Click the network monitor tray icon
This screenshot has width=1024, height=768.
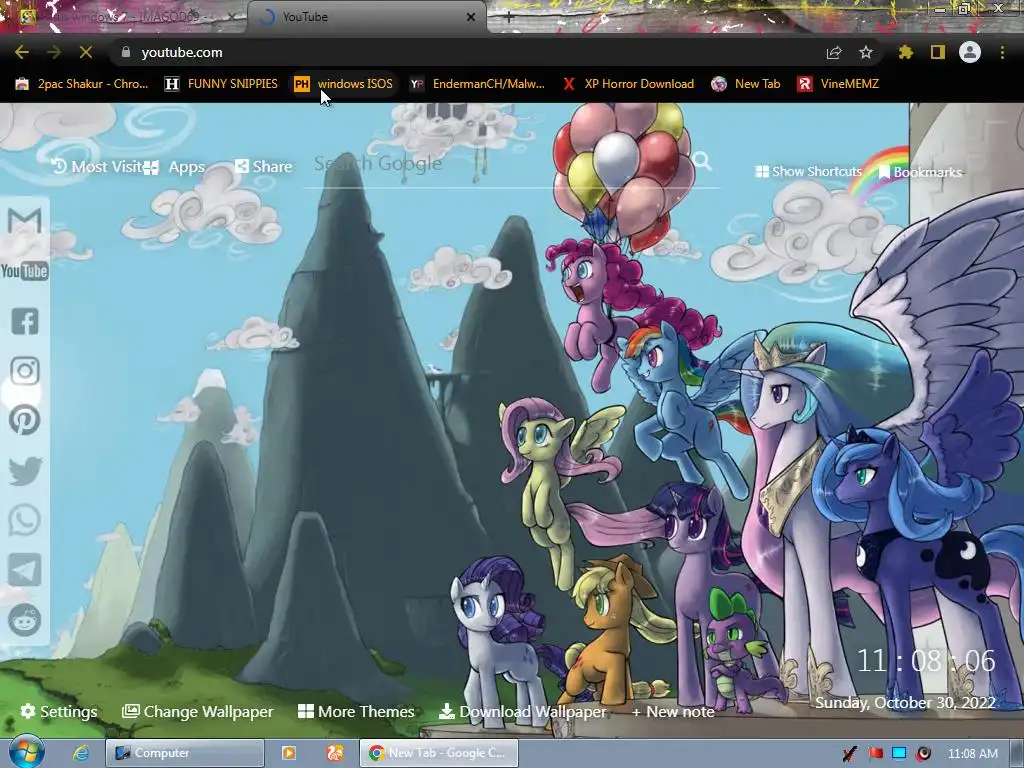pyautogui.click(x=899, y=753)
